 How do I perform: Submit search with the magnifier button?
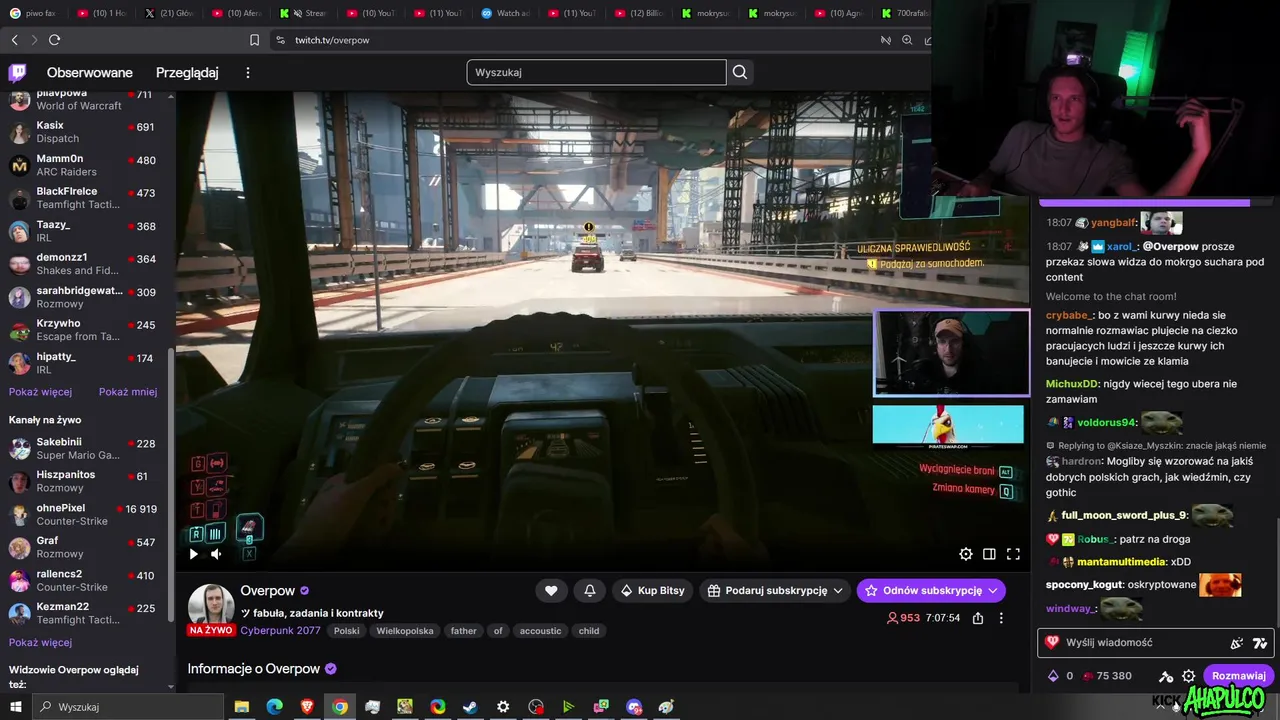pos(740,72)
